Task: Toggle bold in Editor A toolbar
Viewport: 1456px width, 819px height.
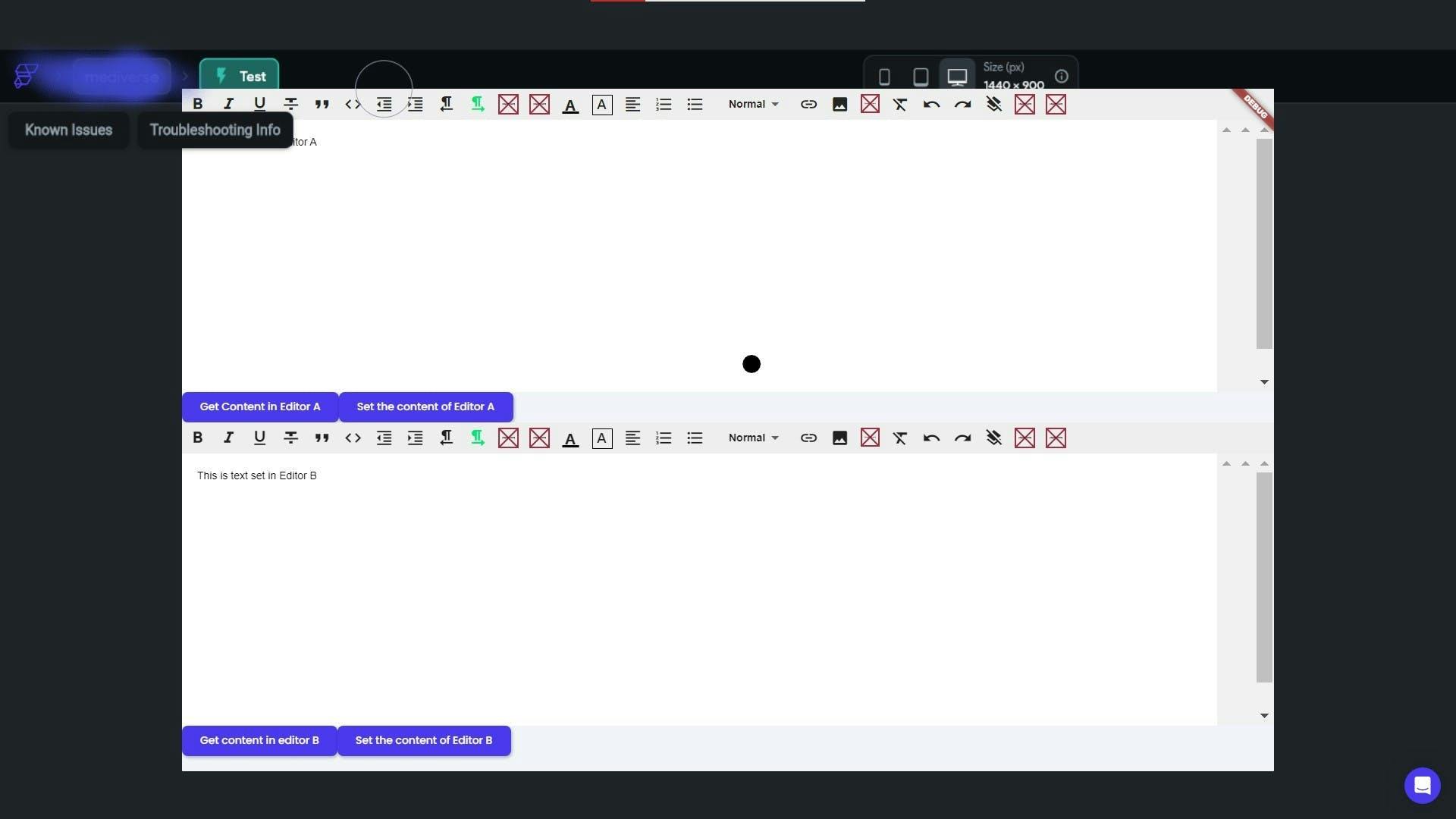Action: point(197,104)
